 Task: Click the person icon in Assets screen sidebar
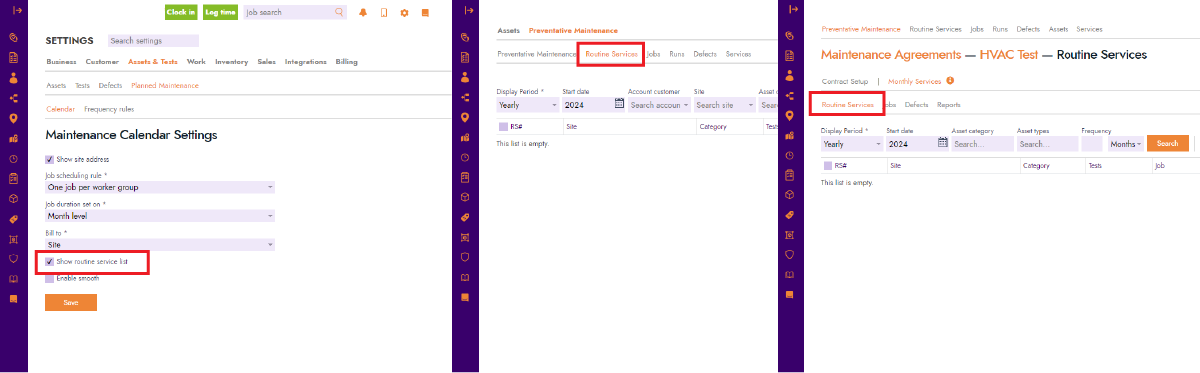pyautogui.click(x=465, y=77)
